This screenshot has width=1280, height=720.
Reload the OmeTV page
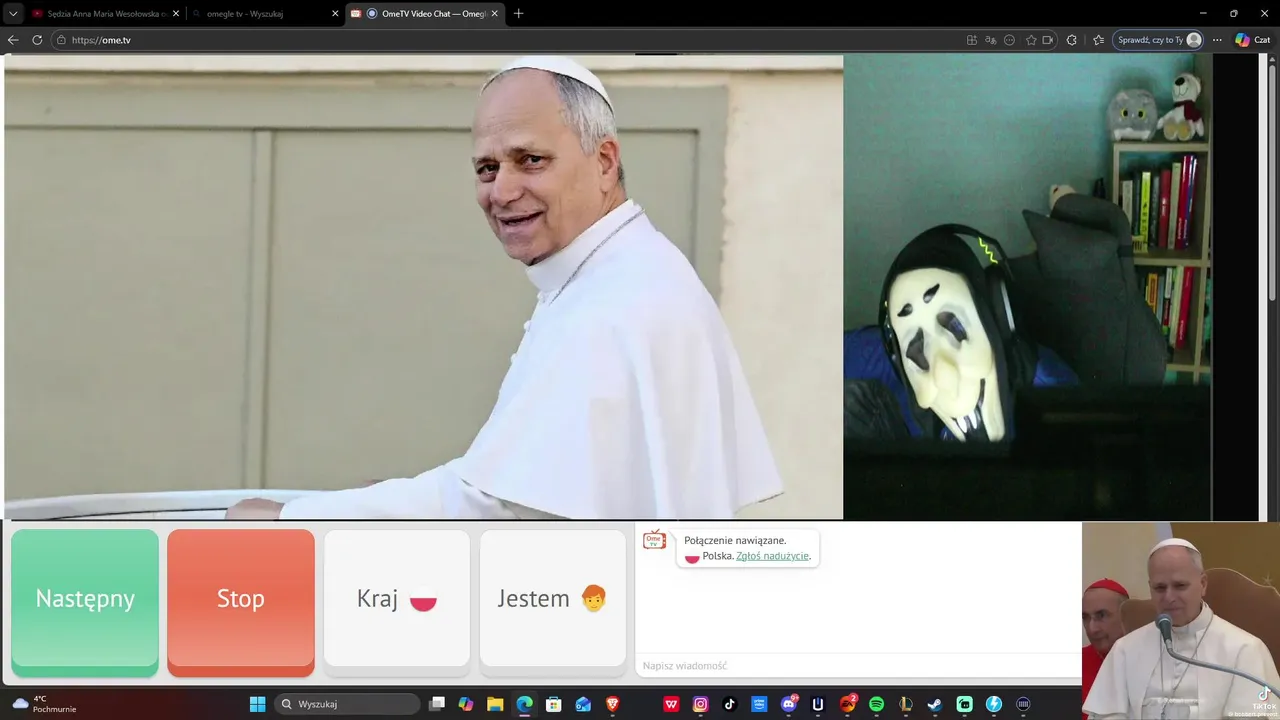(37, 40)
